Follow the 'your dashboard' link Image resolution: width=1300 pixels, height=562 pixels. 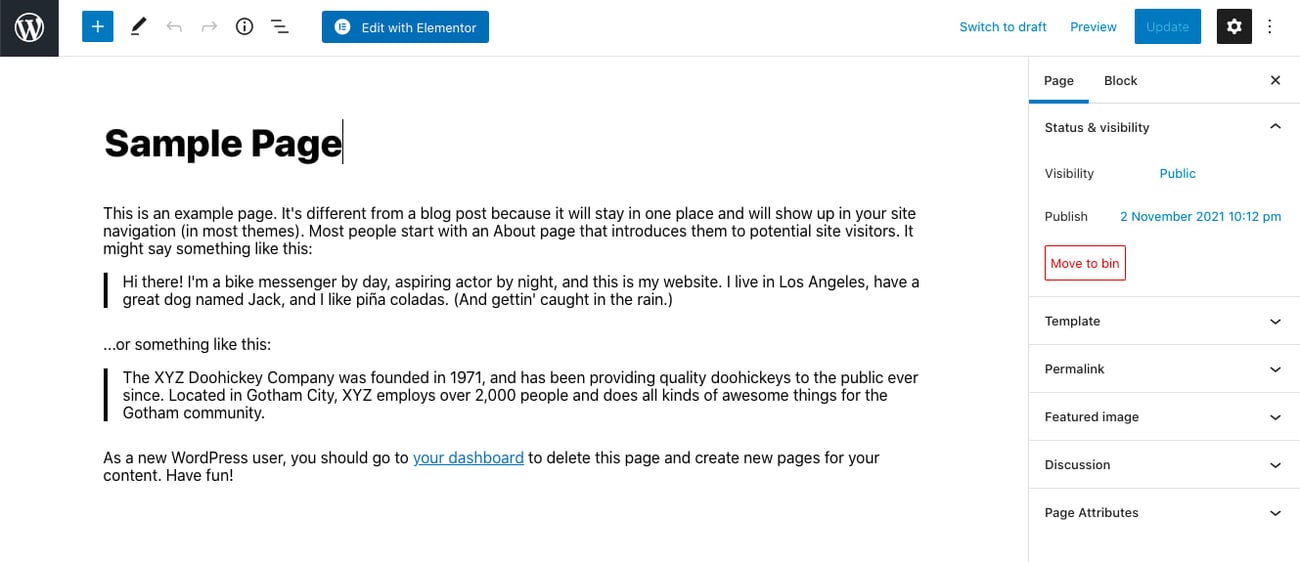[x=468, y=457]
